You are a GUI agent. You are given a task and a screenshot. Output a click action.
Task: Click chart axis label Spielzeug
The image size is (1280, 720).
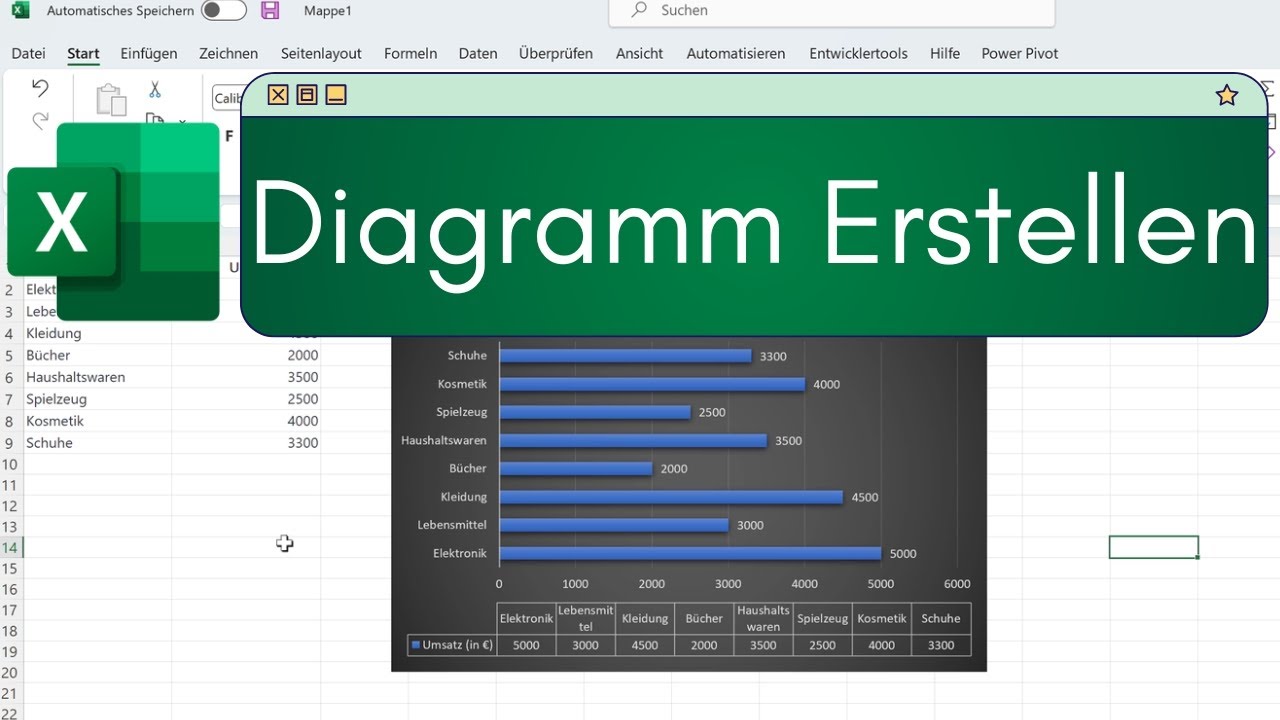[462, 412]
